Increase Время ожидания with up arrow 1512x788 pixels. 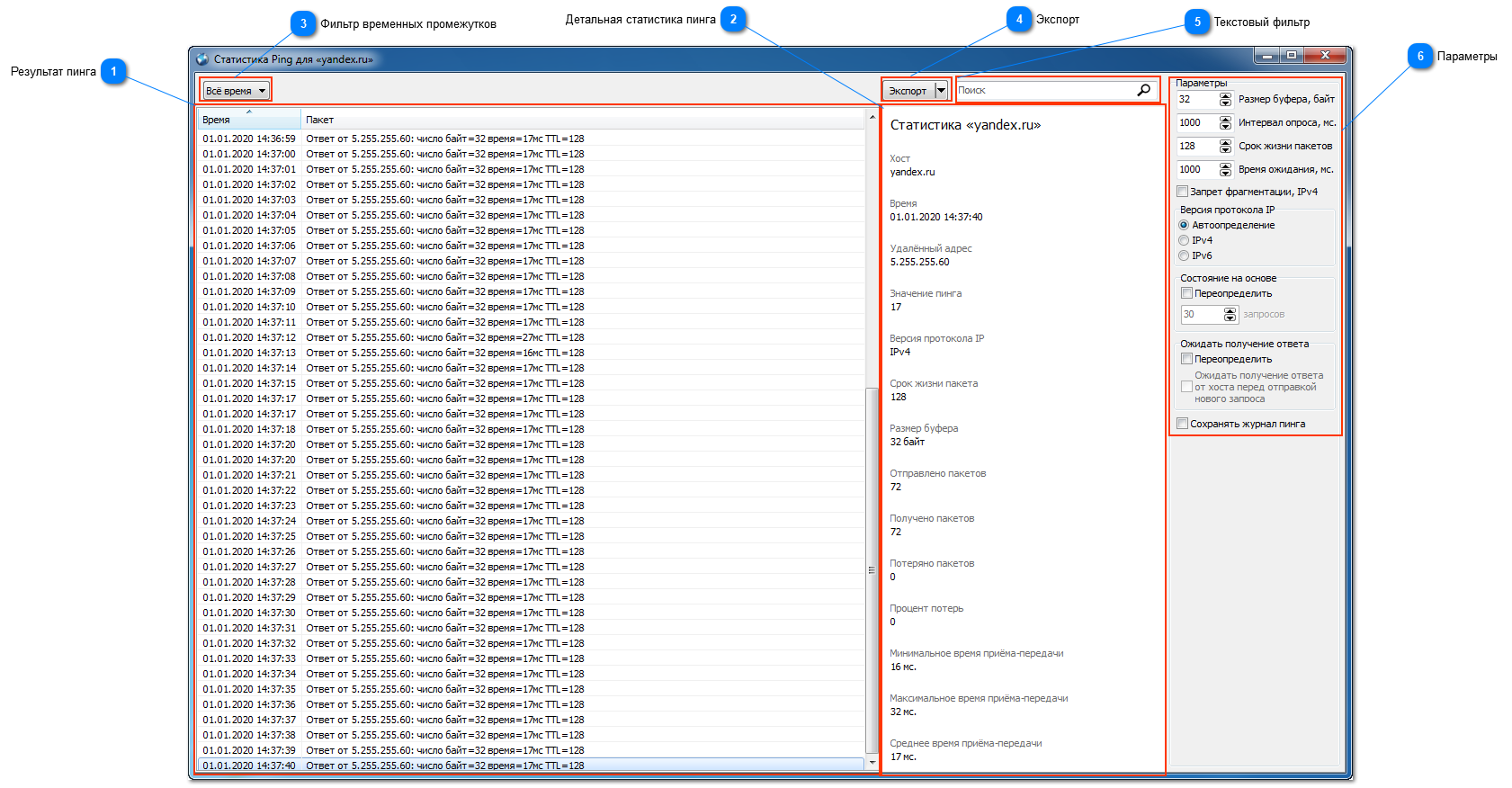1225,166
